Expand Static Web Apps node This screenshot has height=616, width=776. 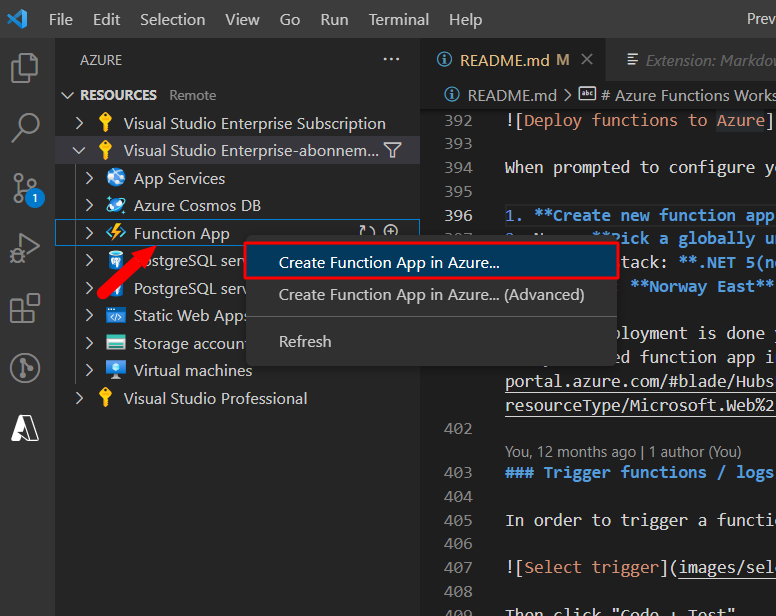point(89,316)
